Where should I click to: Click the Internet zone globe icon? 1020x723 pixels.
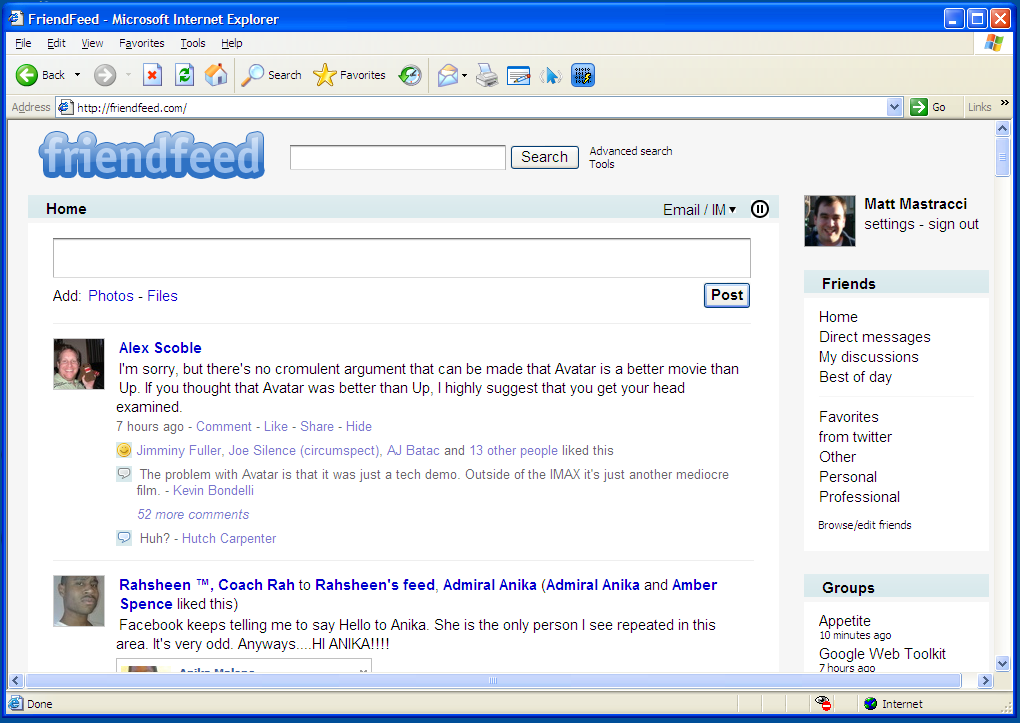(x=870, y=703)
